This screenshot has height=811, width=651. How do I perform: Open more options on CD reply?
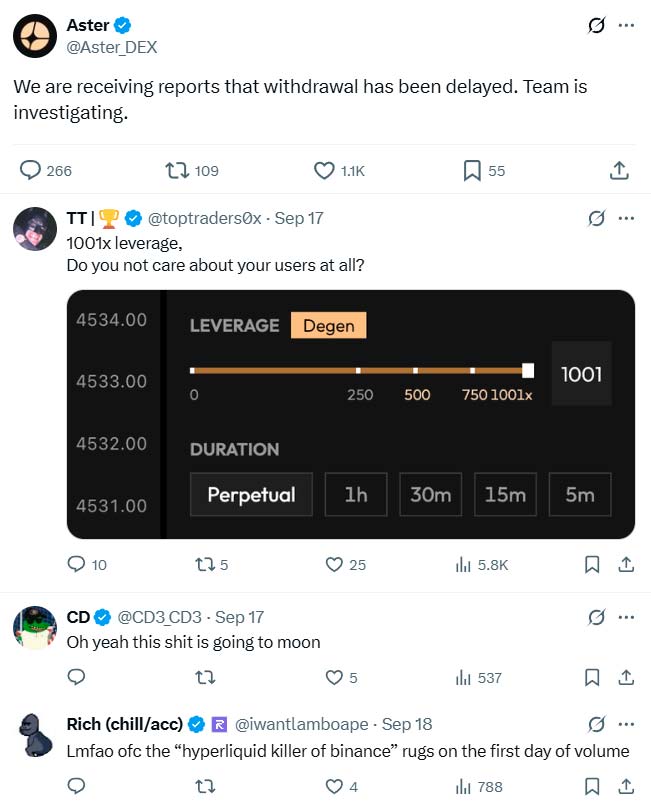click(x=627, y=617)
